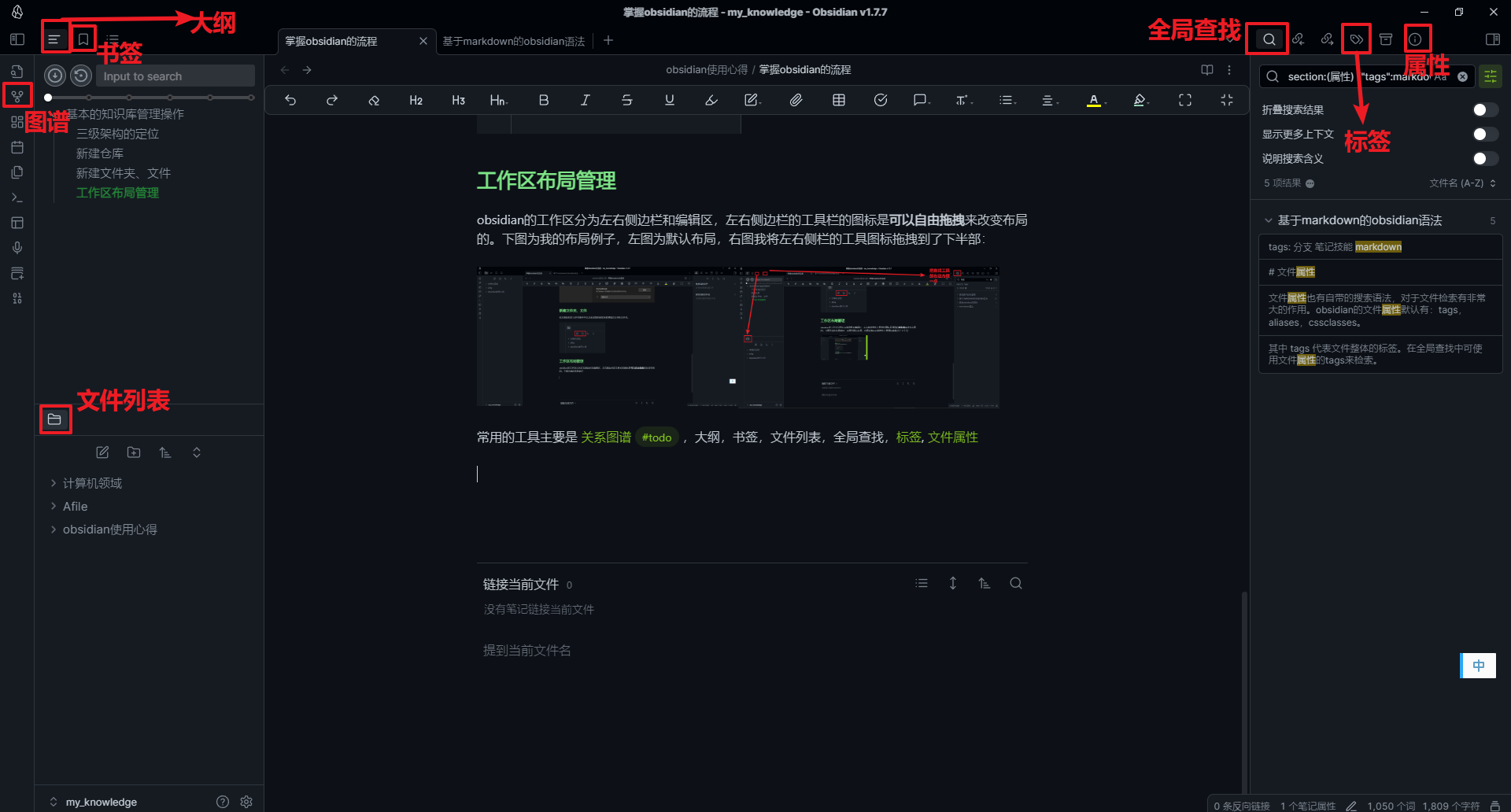This screenshot has height=812, width=1511.
Task: Click the #todo tag in the note
Action: pos(657,437)
